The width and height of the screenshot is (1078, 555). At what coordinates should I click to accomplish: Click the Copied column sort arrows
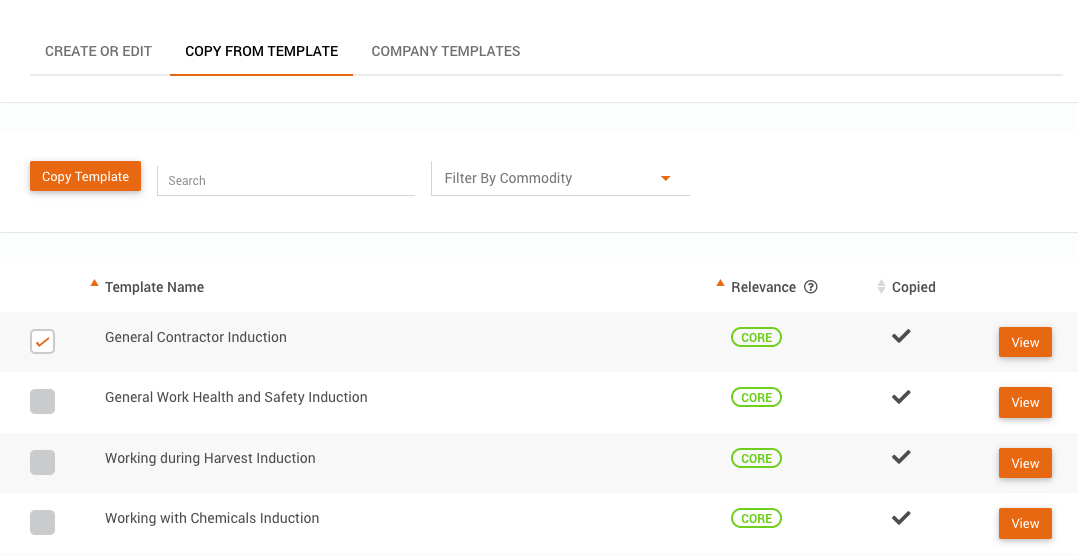(881, 287)
